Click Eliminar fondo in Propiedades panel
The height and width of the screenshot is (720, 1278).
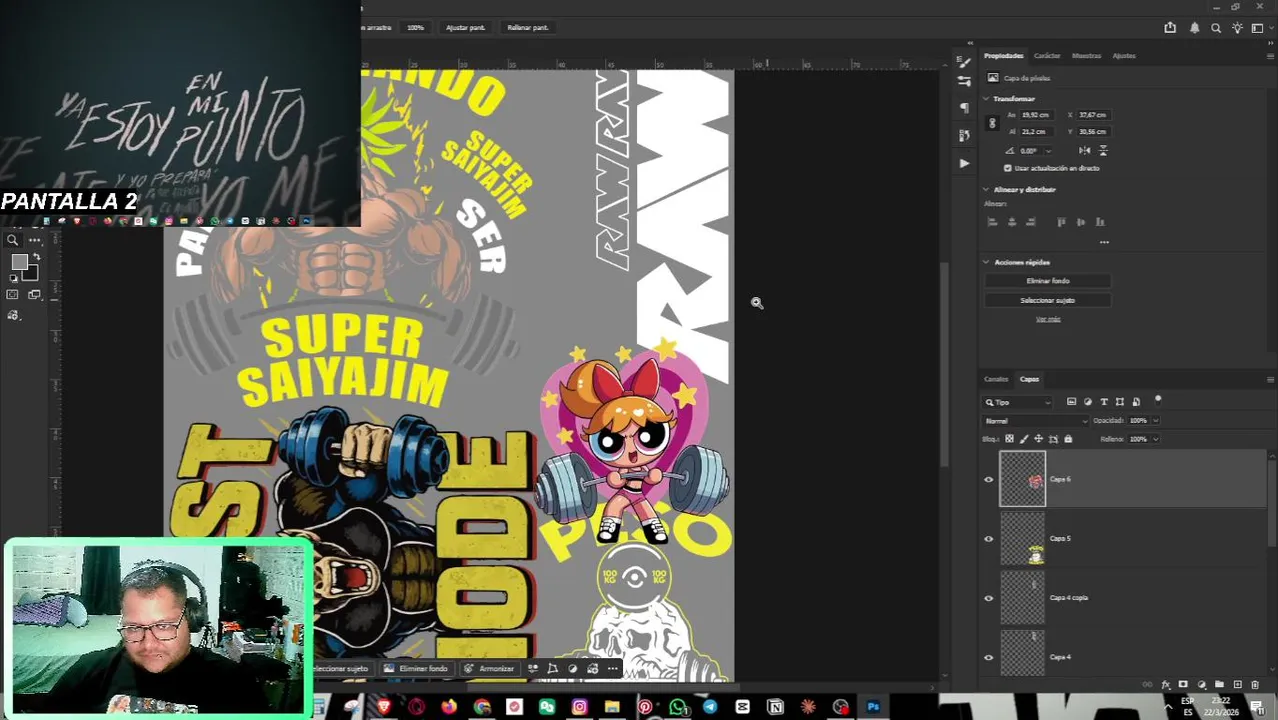coord(1047,281)
